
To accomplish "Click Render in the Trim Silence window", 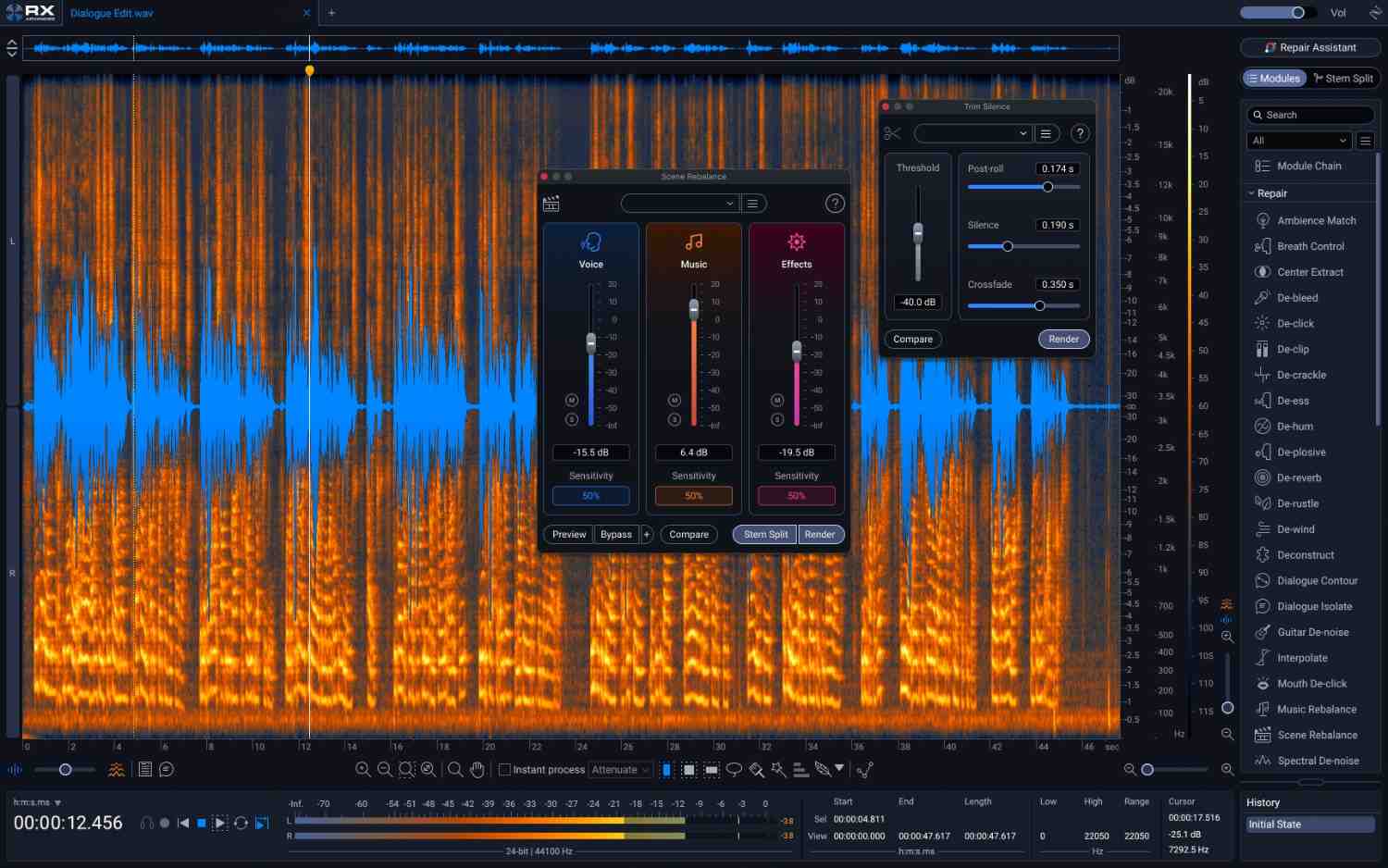I will coord(1063,339).
